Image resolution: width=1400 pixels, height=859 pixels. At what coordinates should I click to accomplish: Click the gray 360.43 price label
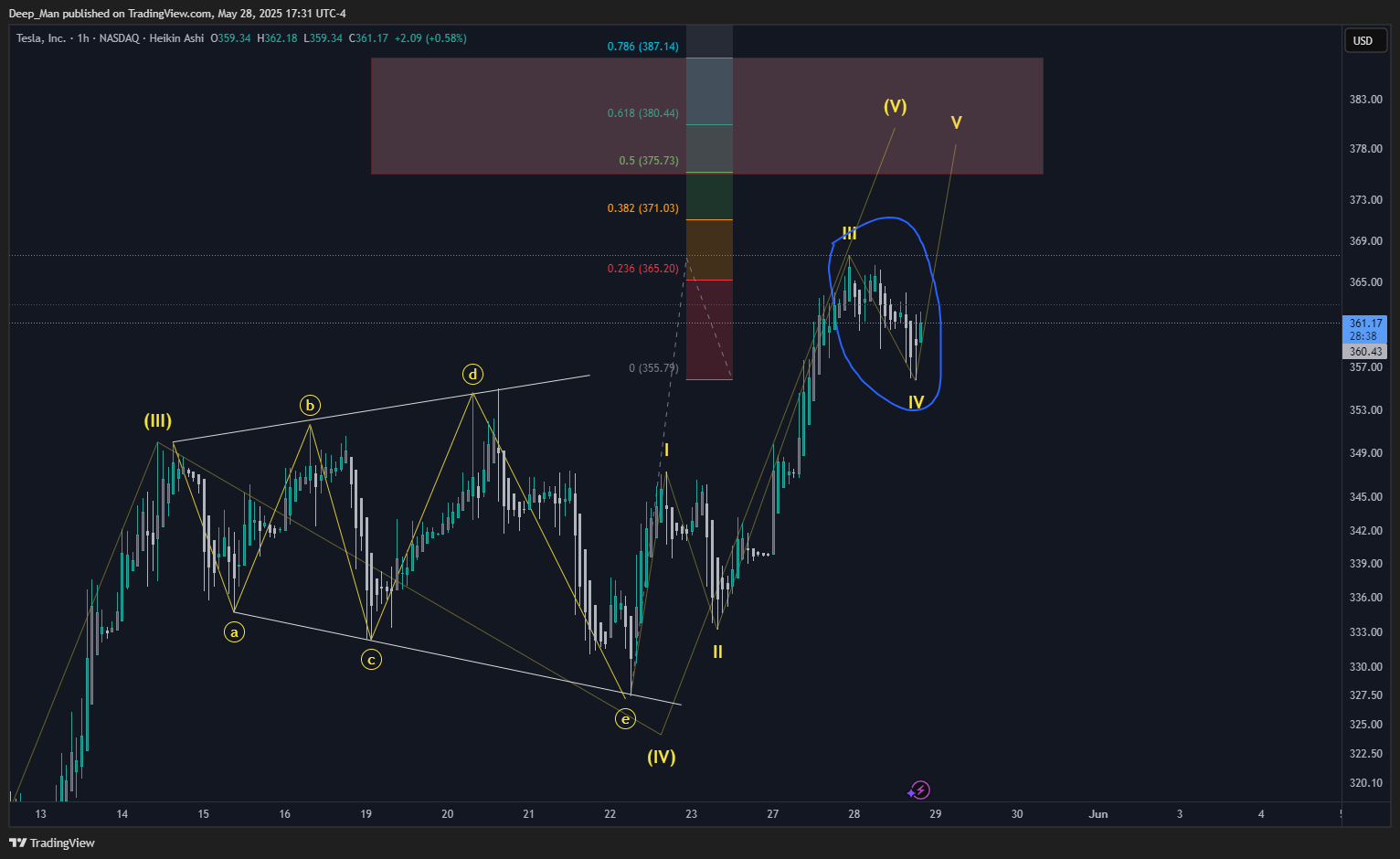pos(1365,352)
